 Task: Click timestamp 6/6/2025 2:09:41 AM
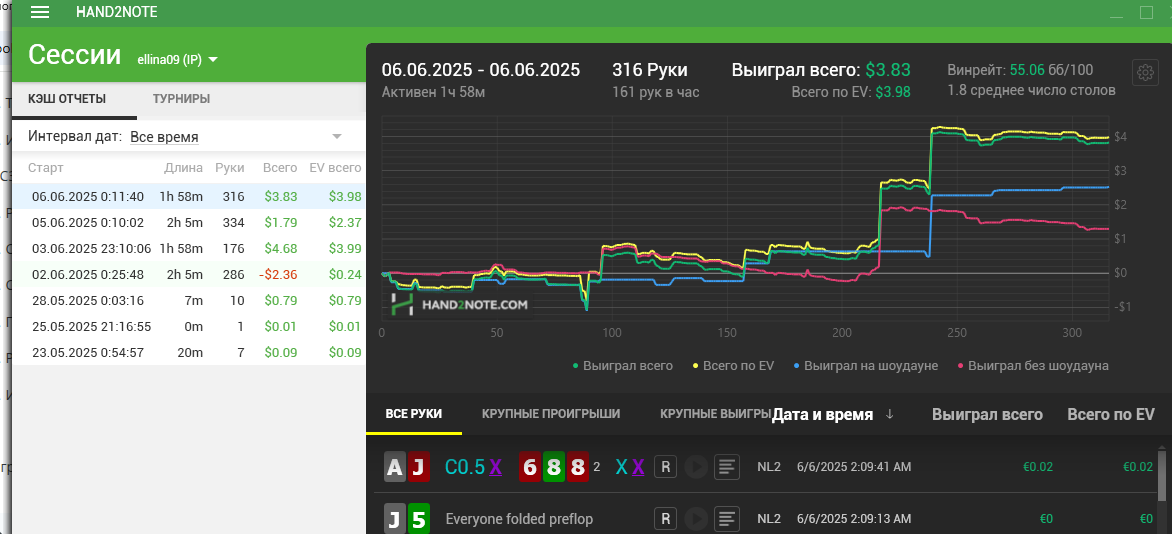tap(854, 467)
